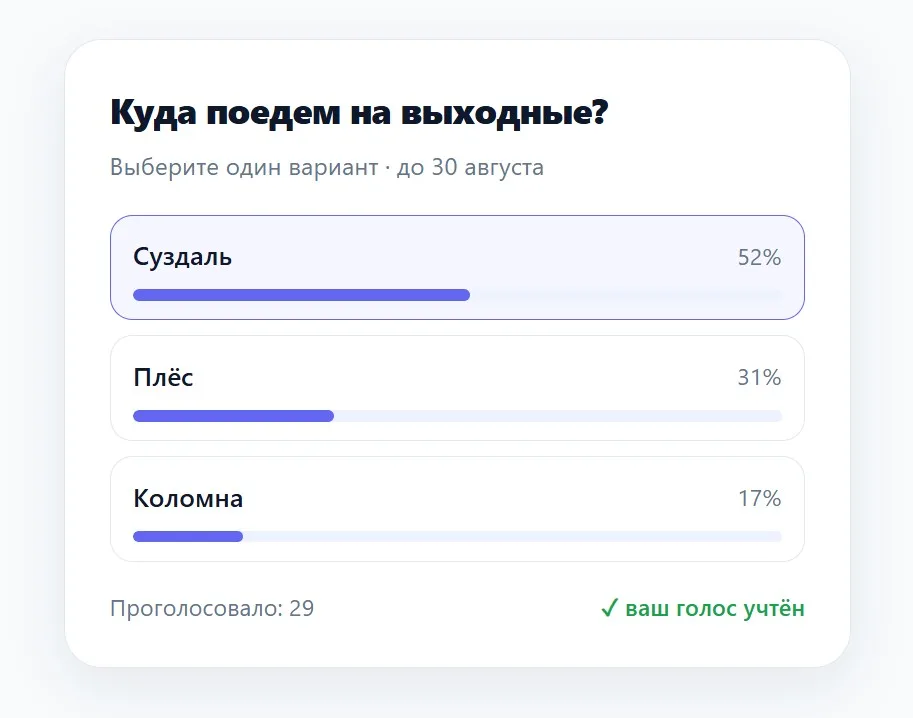Choose the Плёс poll option
The image size is (913, 718).
pyautogui.click(x=457, y=388)
